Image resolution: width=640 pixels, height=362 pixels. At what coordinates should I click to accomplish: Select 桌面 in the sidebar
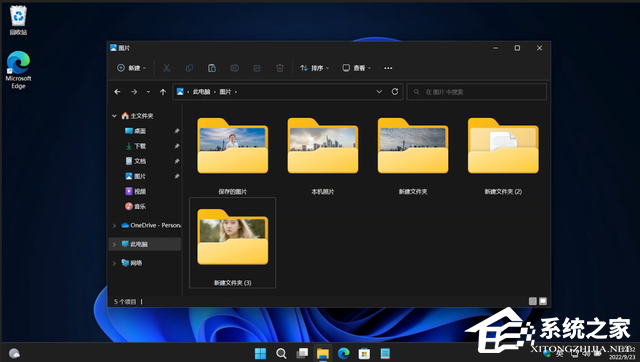pos(136,131)
